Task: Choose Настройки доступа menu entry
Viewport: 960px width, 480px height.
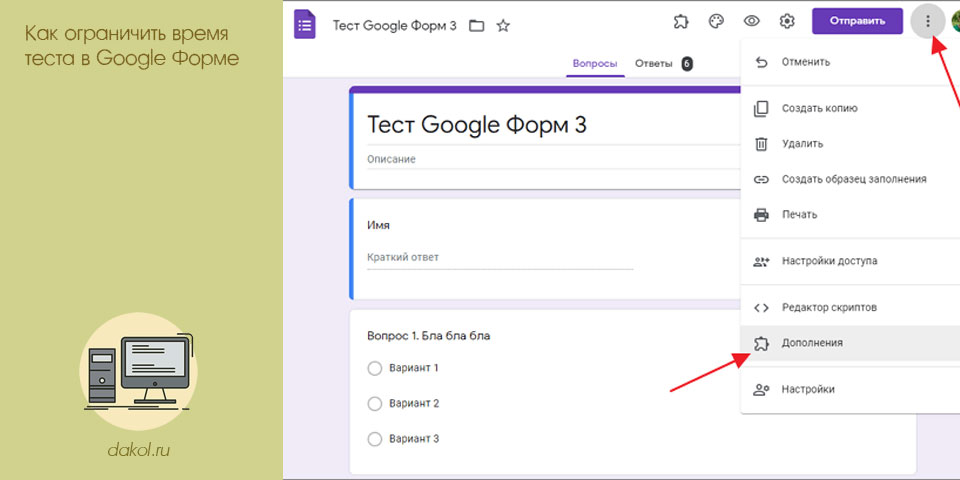Action: [850, 261]
